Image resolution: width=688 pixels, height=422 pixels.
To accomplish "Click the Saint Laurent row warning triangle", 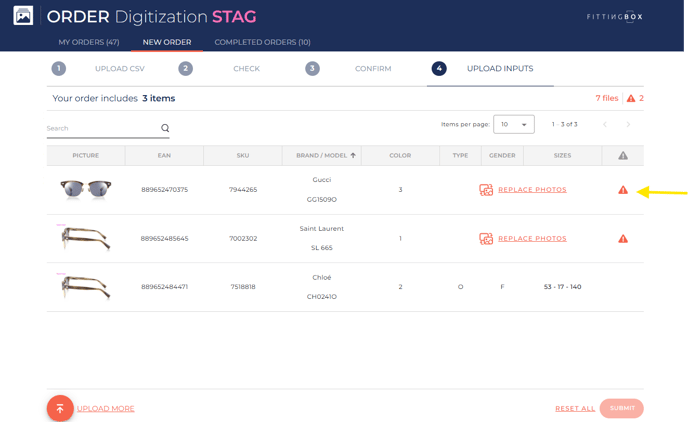I will [623, 239].
